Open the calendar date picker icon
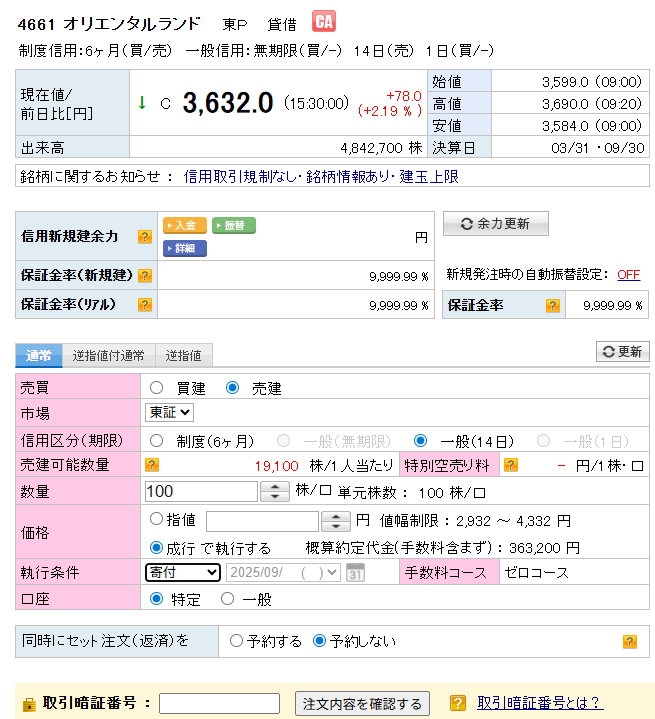 355,573
